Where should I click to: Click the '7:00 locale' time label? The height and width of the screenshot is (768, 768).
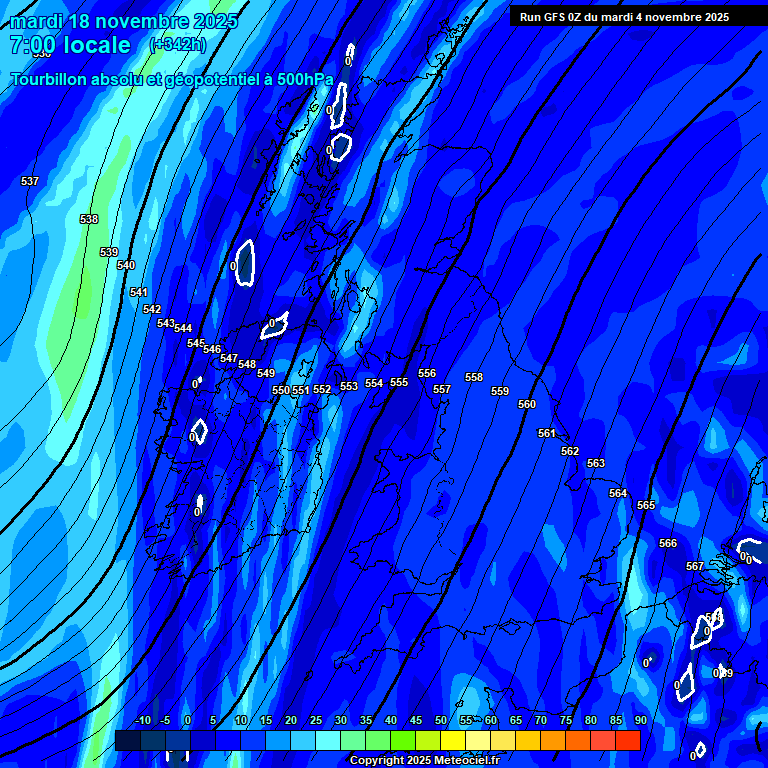pyautogui.click(x=70, y=45)
